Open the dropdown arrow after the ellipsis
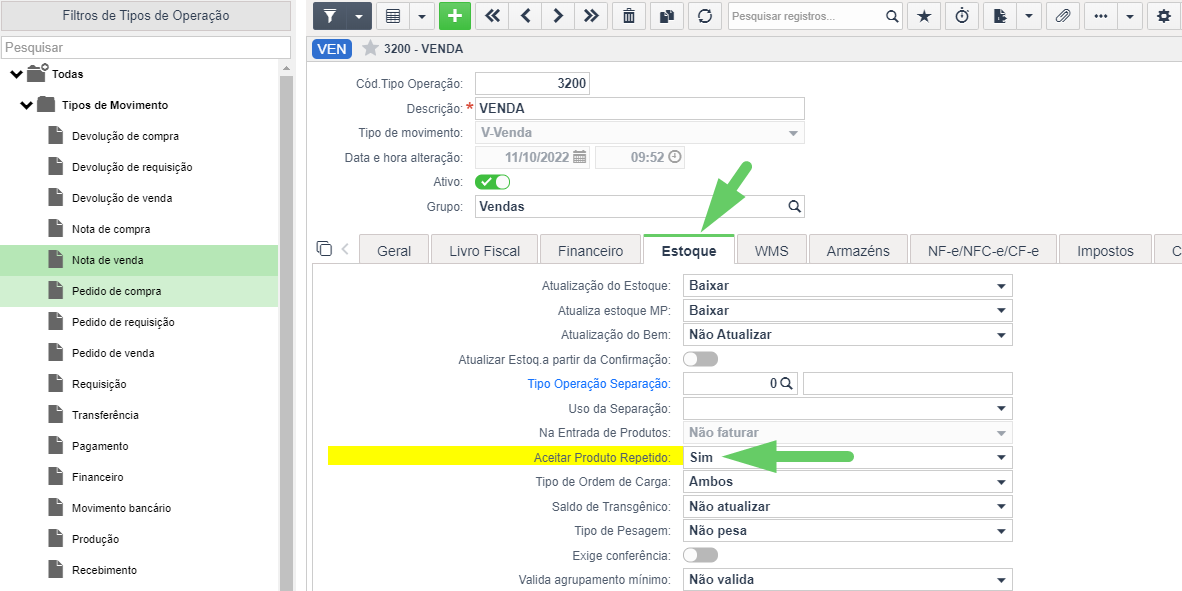 [x=1129, y=16]
